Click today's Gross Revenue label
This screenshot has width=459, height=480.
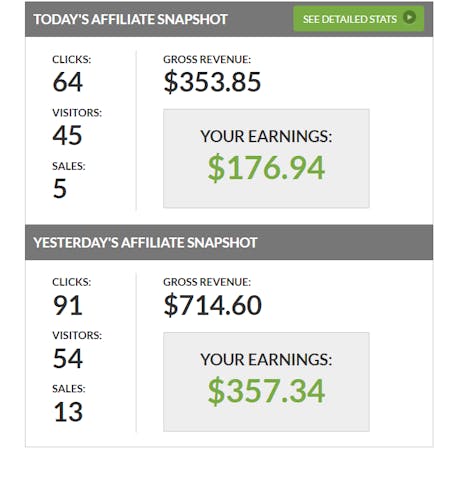tap(207, 60)
